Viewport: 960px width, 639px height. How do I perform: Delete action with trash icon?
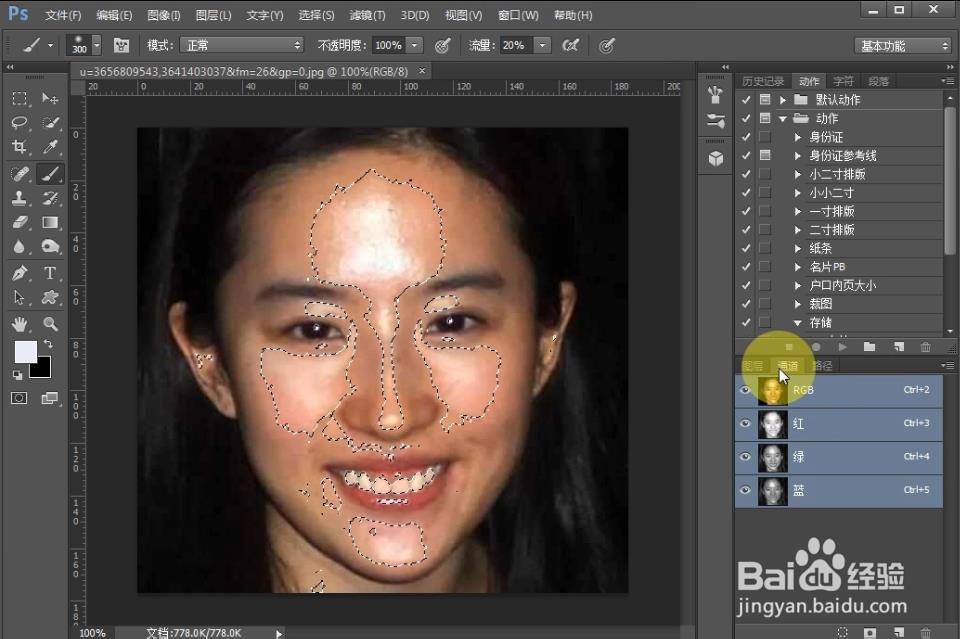coord(925,347)
